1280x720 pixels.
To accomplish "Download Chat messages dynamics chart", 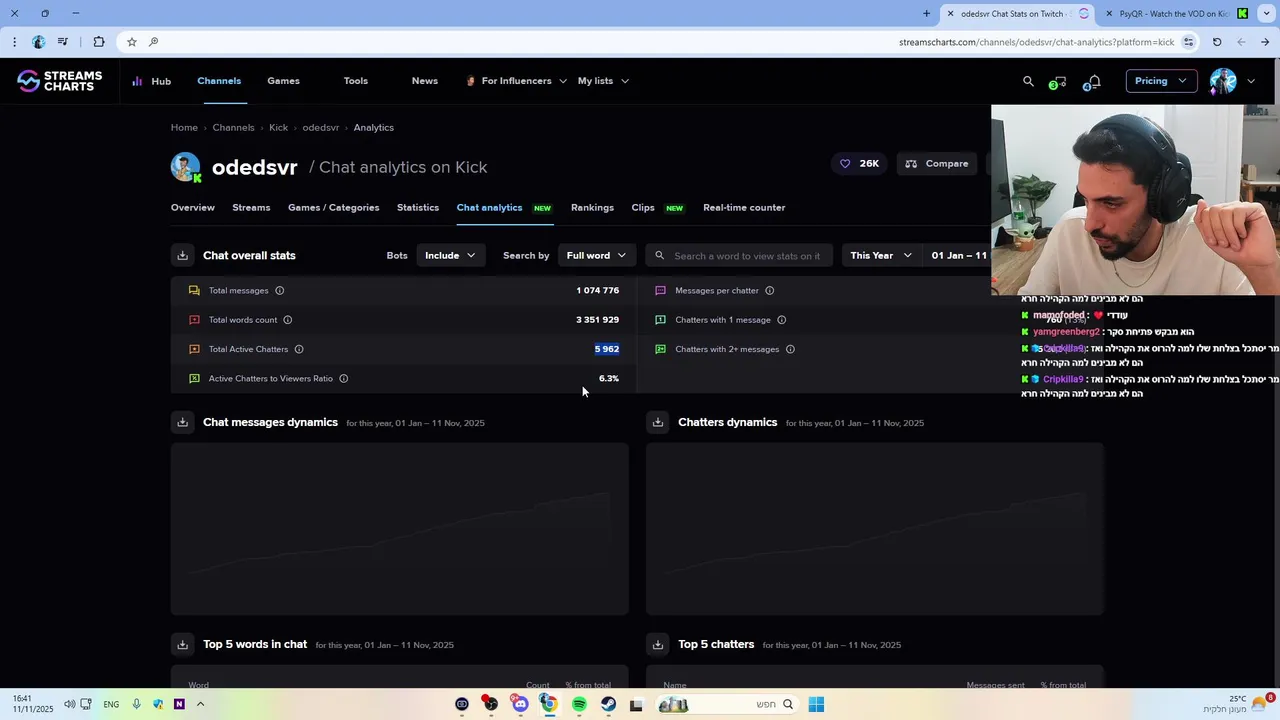I will tap(182, 422).
